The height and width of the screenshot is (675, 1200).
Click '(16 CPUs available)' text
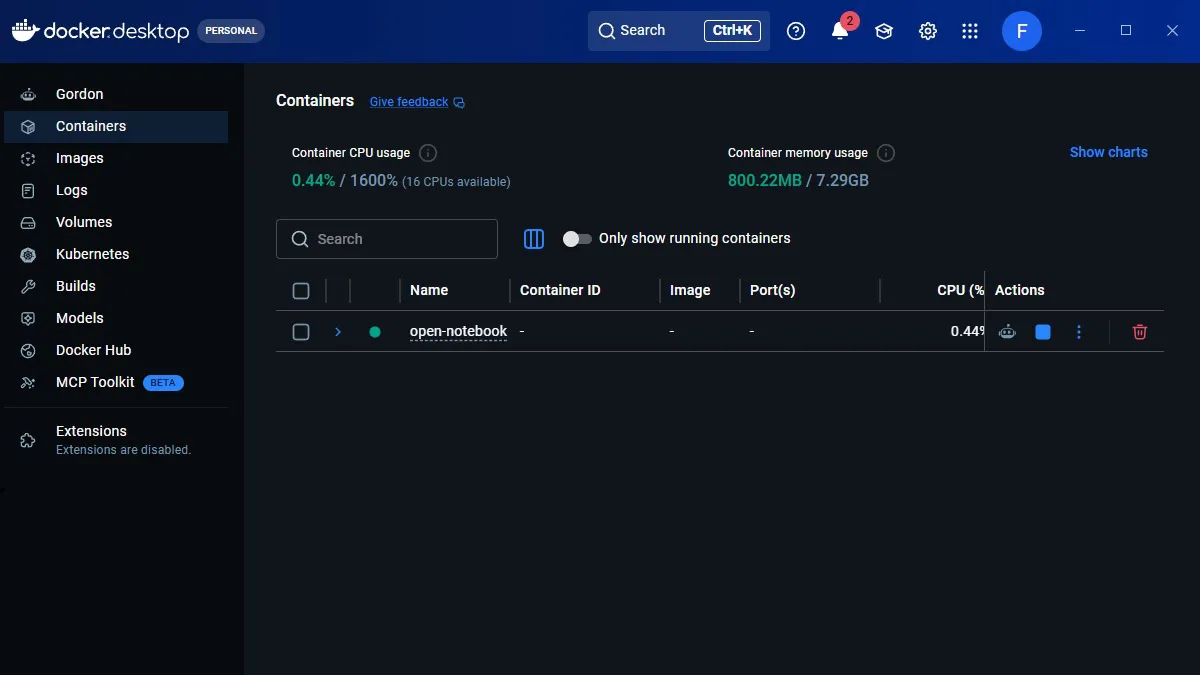tap(456, 182)
